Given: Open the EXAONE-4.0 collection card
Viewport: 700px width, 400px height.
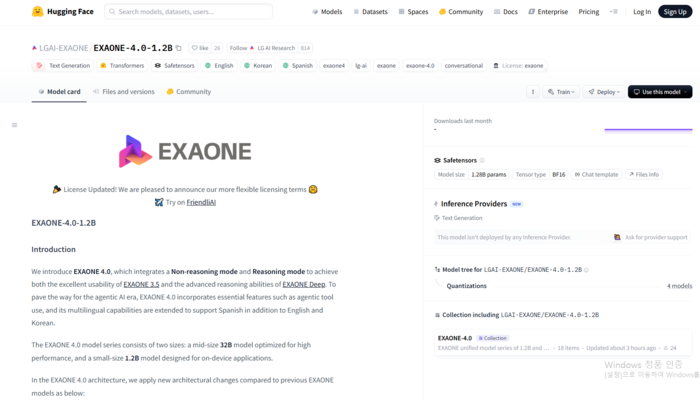Looking at the screenshot, I should (x=563, y=342).
